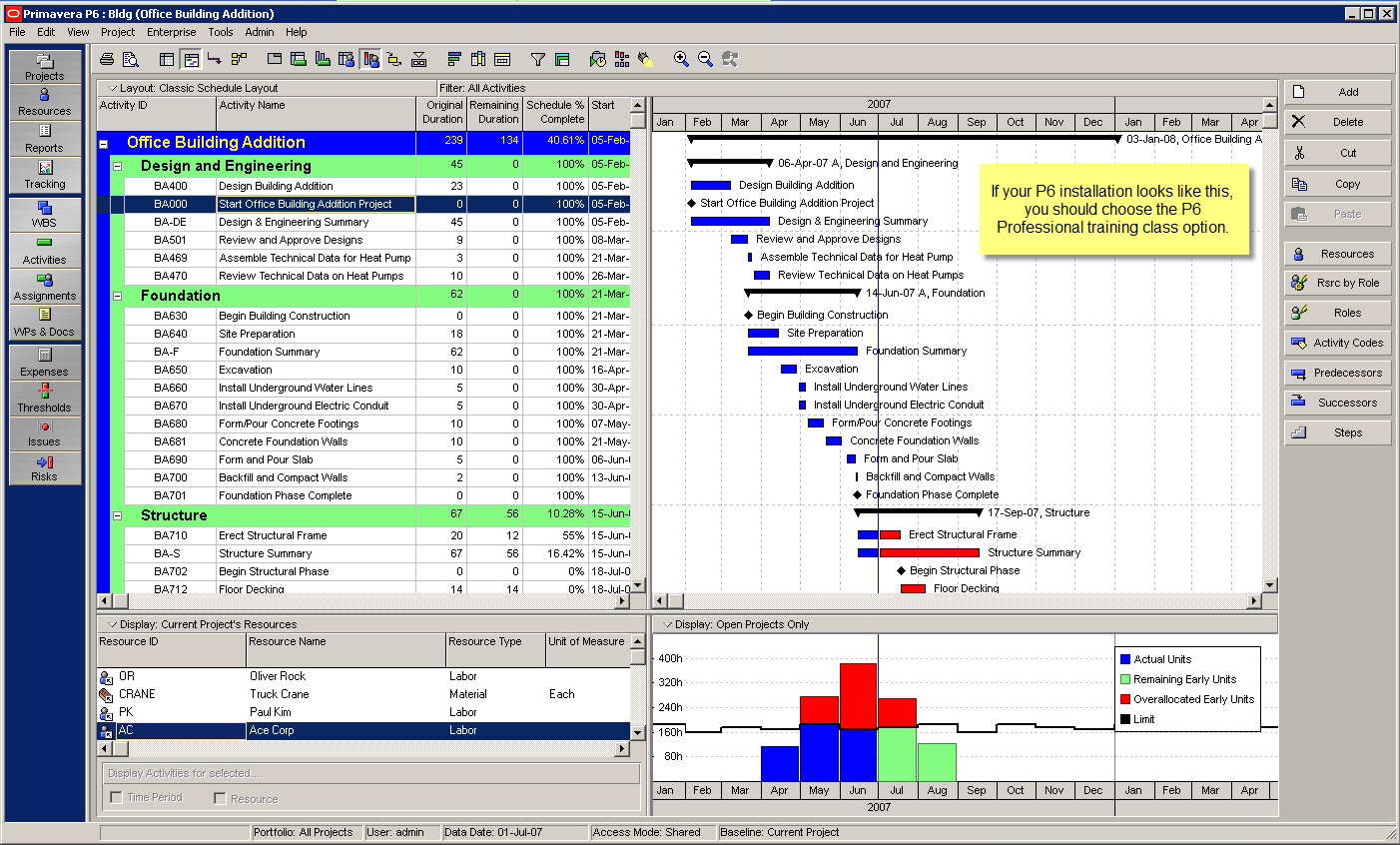Viewport: 1400px width, 845px height.
Task: Click Gantt chart horizontal scrollbar right arrow
Action: tap(1255, 601)
